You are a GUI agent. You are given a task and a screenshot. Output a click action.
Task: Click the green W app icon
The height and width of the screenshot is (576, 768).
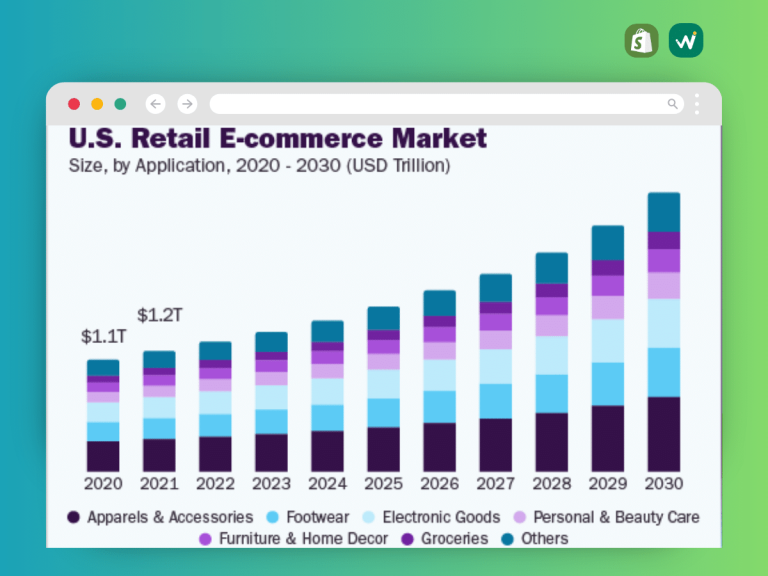[686, 41]
